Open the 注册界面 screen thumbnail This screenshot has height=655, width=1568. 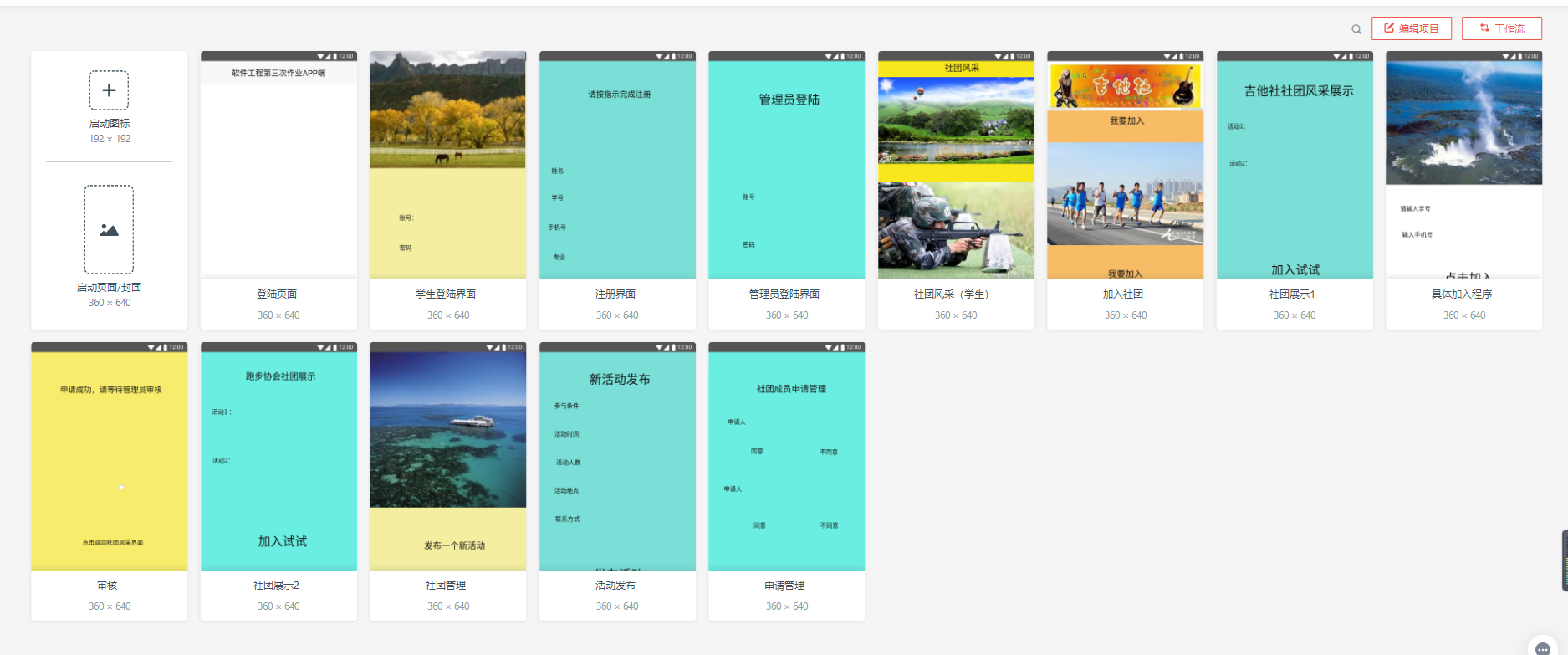click(617, 165)
